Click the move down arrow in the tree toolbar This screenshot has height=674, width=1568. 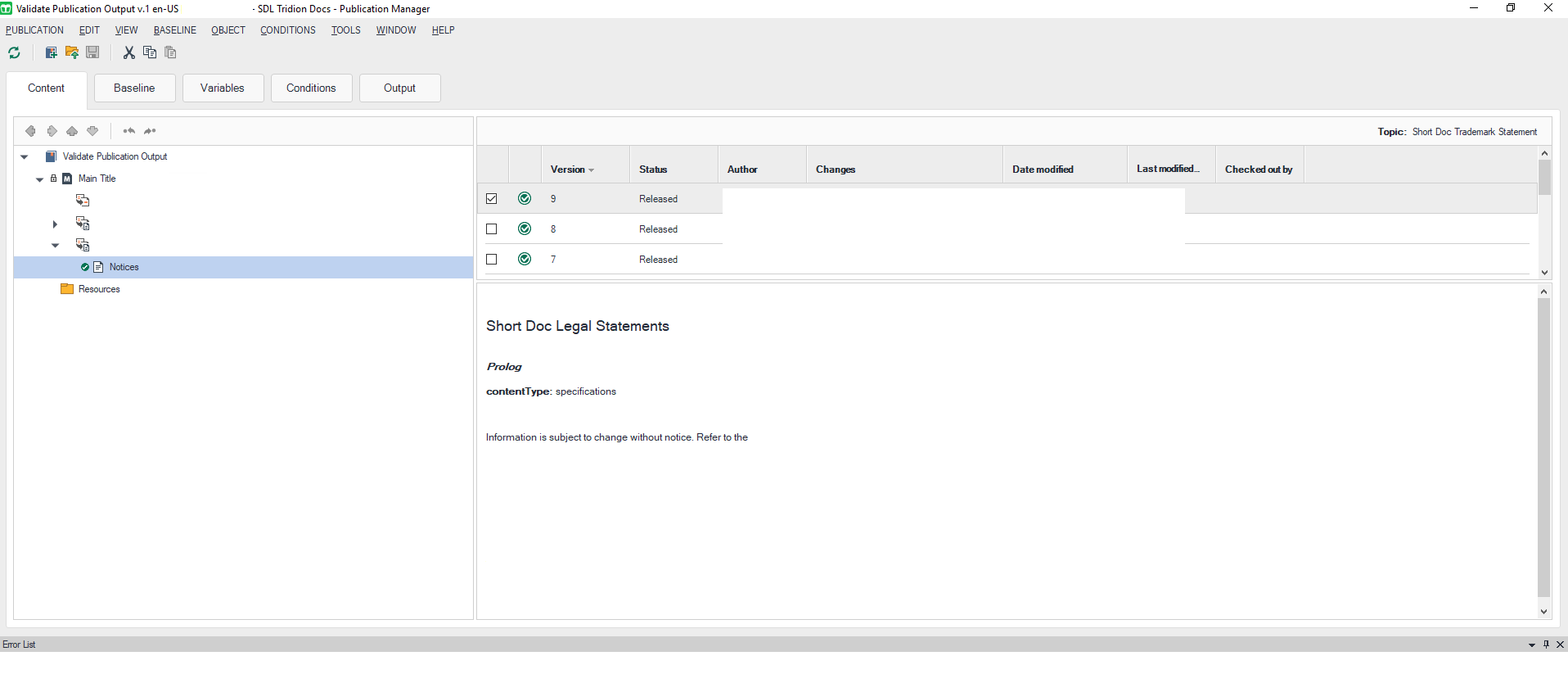[x=92, y=131]
